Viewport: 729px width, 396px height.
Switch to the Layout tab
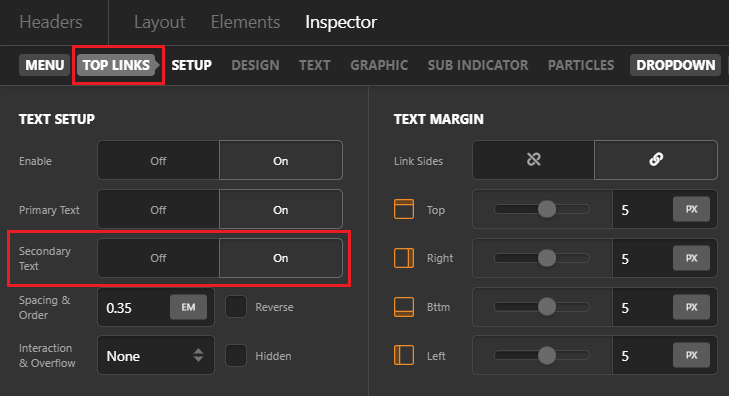[159, 22]
